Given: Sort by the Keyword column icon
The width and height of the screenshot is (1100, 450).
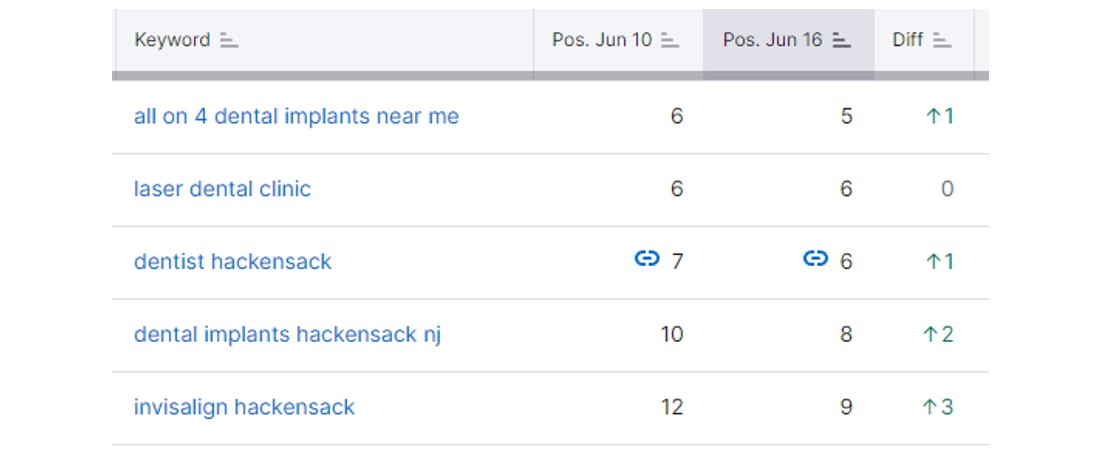Looking at the screenshot, I should click(x=229, y=40).
